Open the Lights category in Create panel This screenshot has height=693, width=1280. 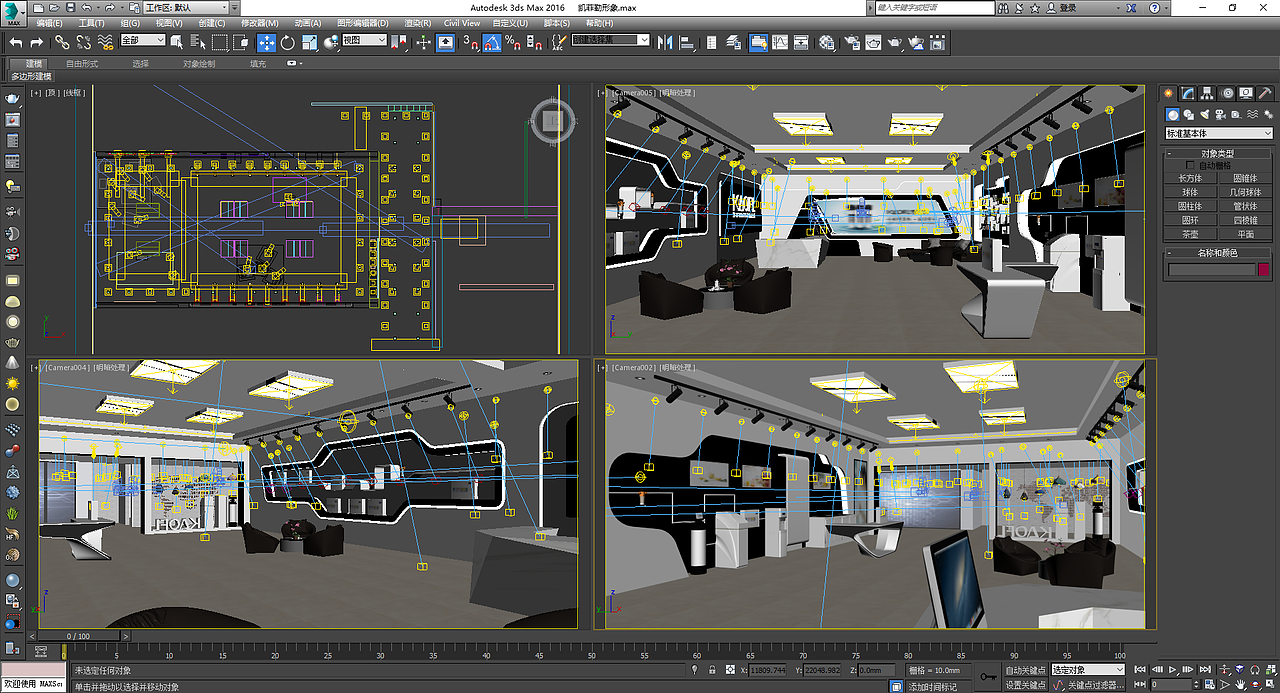click(x=1203, y=114)
